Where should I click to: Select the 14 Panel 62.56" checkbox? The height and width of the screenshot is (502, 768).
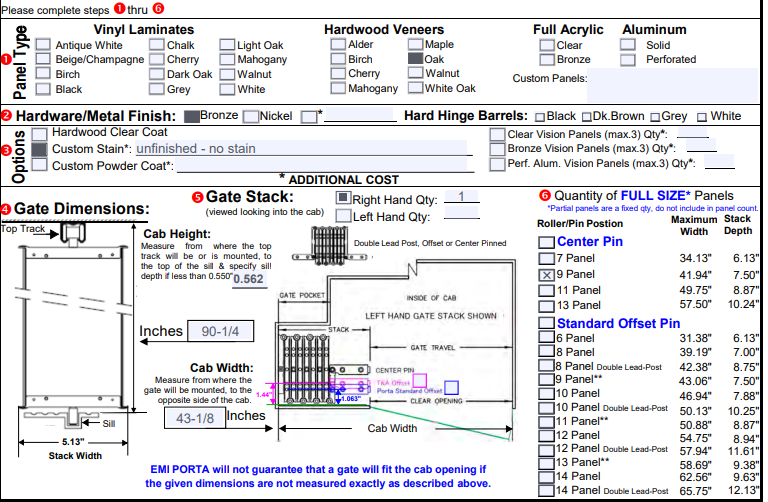pos(546,477)
